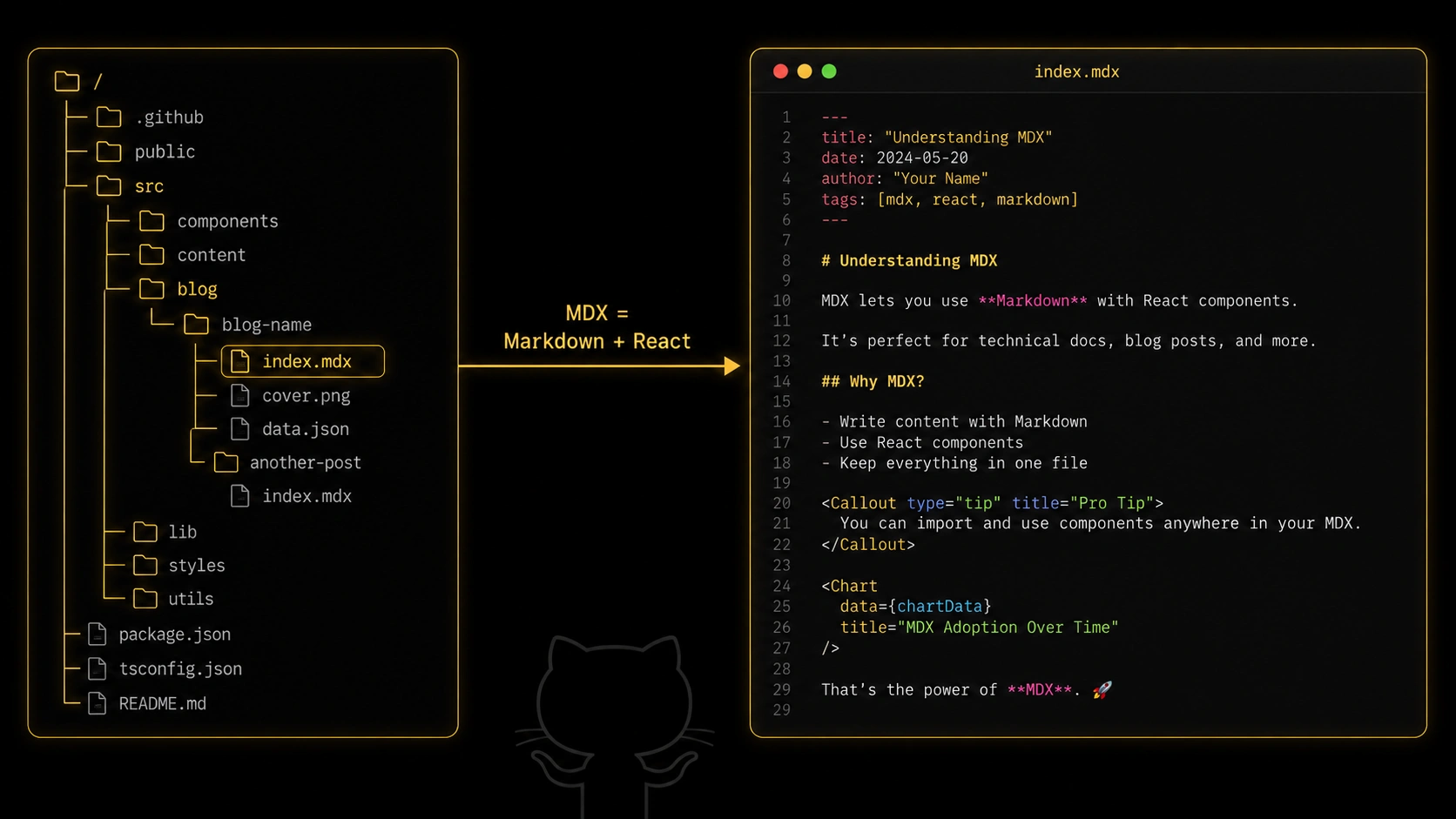The height and width of the screenshot is (819, 1456).
Task: Open the styles folder label
Action: [x=197, y=566]
